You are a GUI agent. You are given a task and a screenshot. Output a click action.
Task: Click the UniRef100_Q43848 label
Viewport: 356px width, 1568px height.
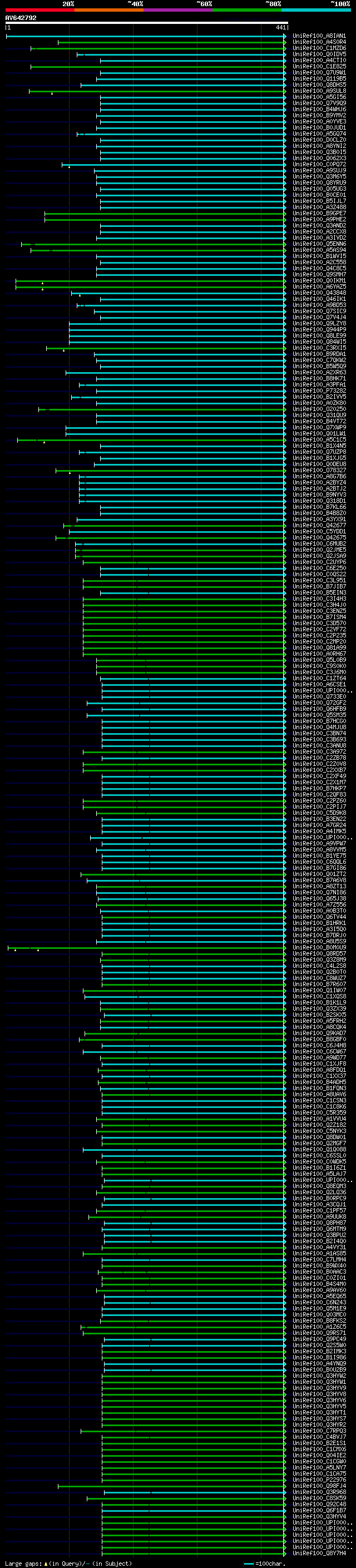(319, 293)
